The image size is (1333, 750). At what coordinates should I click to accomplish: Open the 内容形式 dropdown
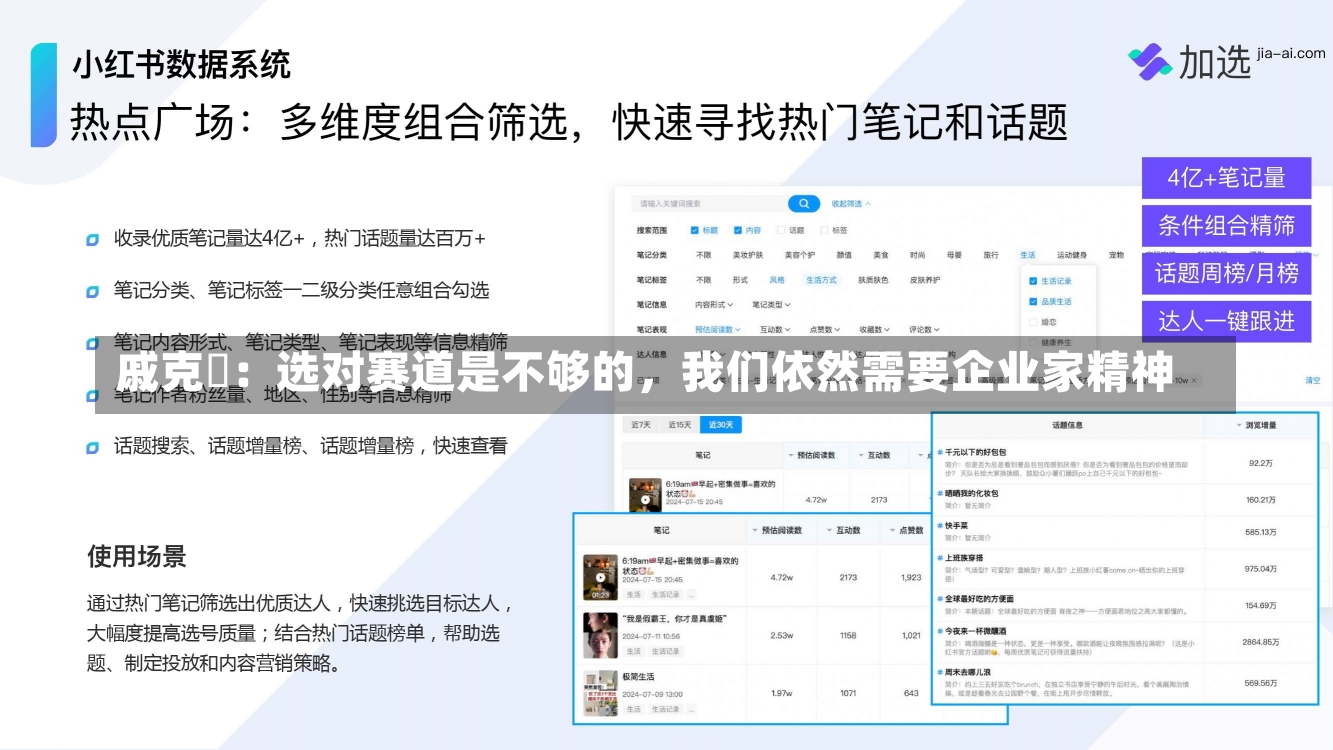coord(714,304)
